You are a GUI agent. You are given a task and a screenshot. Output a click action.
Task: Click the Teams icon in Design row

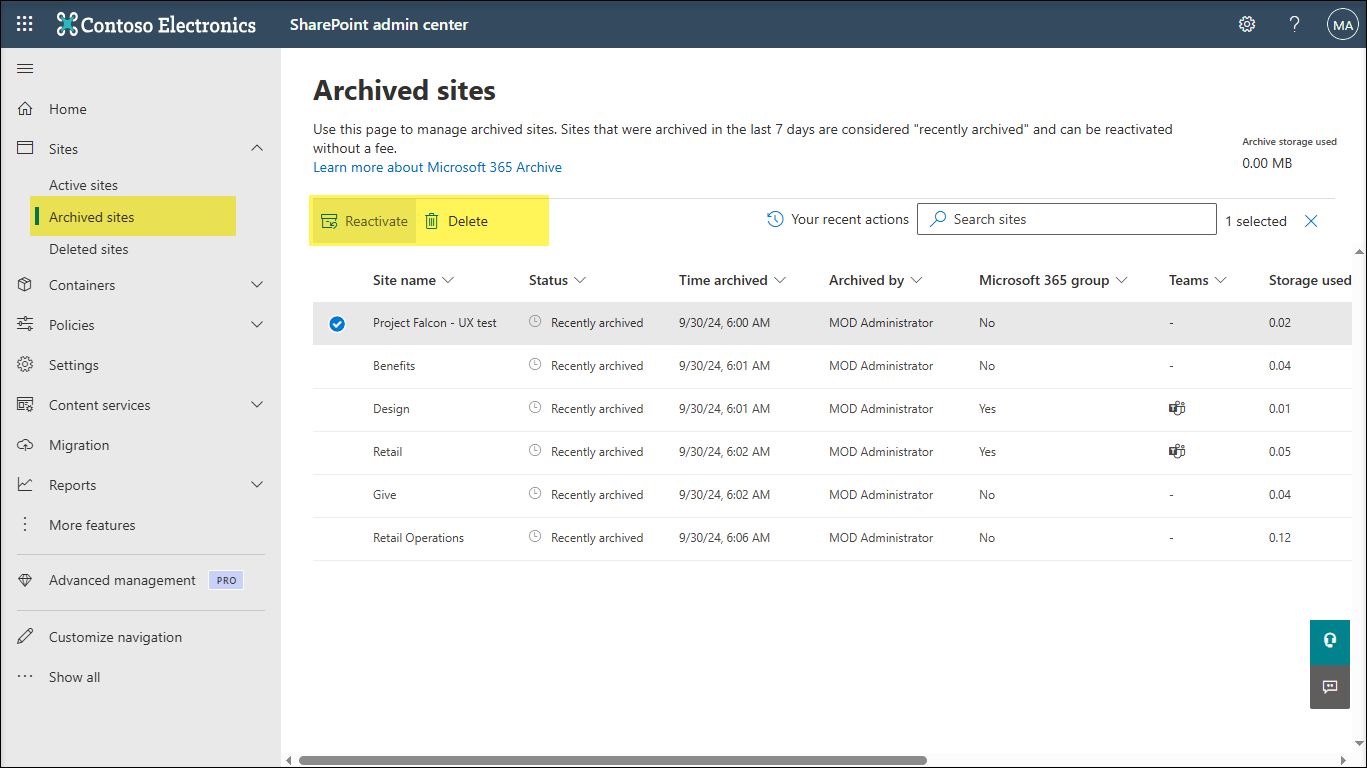(1176, 408)
